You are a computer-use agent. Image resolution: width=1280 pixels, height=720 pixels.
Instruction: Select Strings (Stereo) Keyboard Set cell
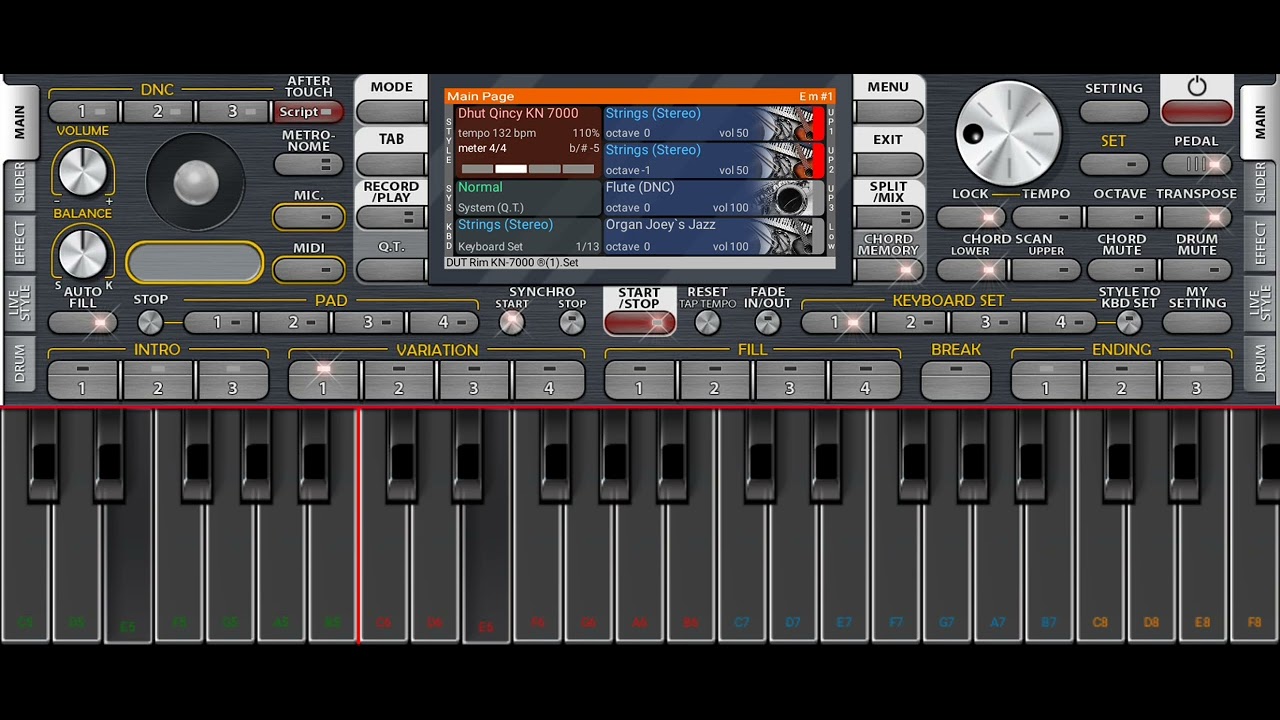(x=528, y=236)
